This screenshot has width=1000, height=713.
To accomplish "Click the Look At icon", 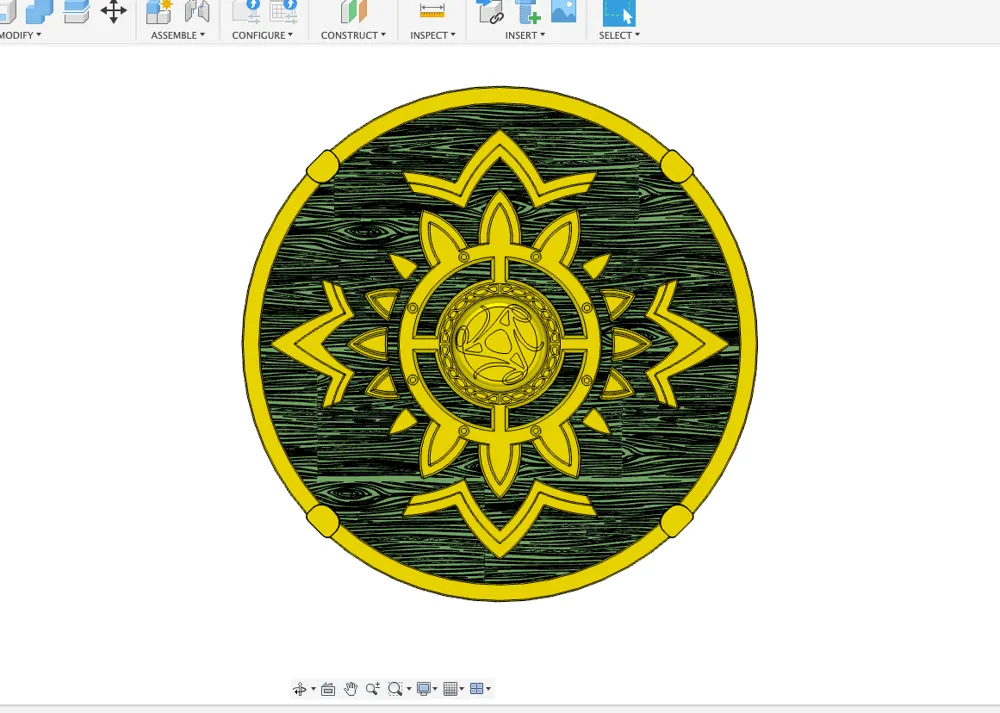I will [x=328, y=688].
